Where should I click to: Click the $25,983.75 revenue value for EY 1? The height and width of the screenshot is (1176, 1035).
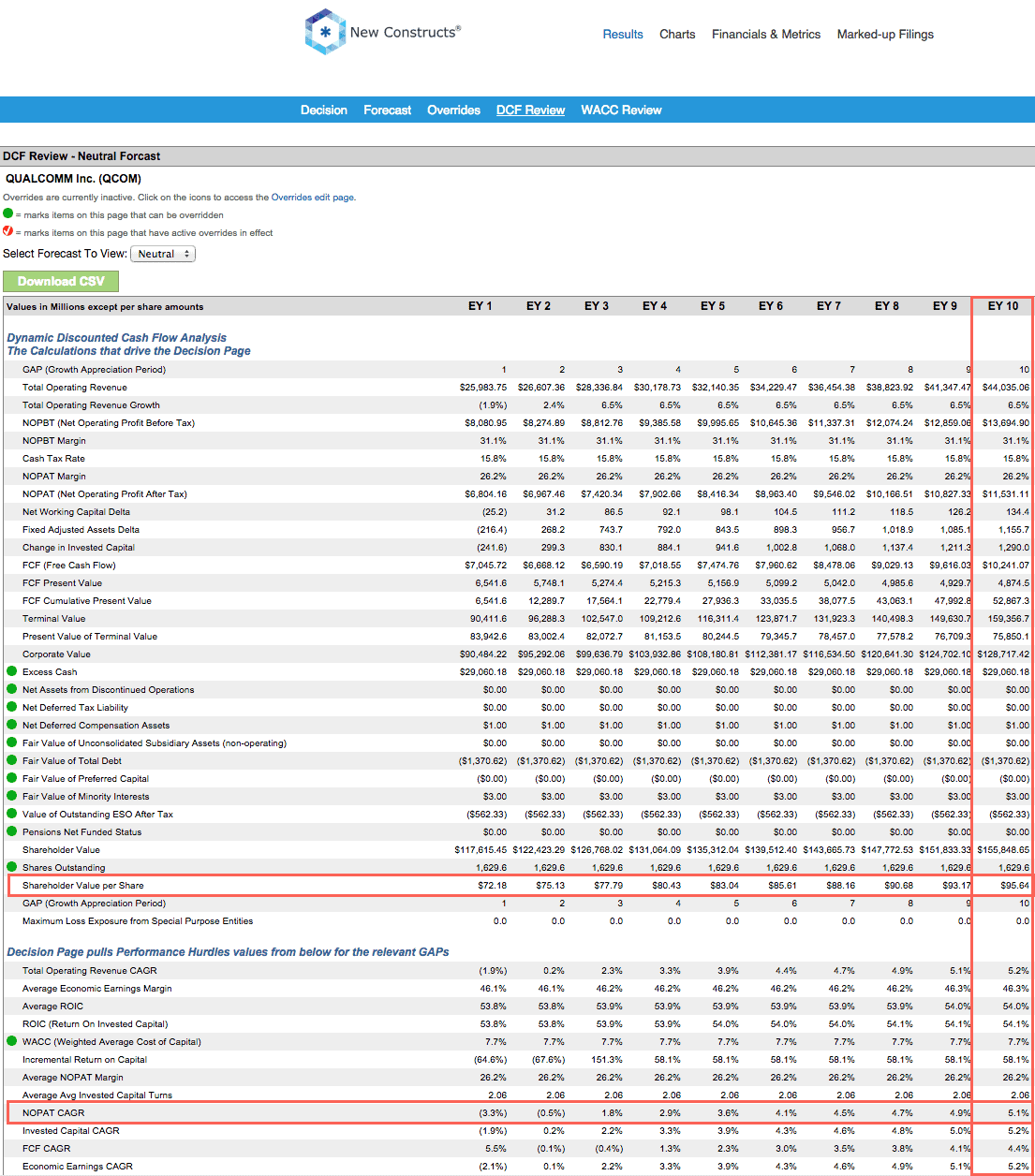tap(483, 388)
